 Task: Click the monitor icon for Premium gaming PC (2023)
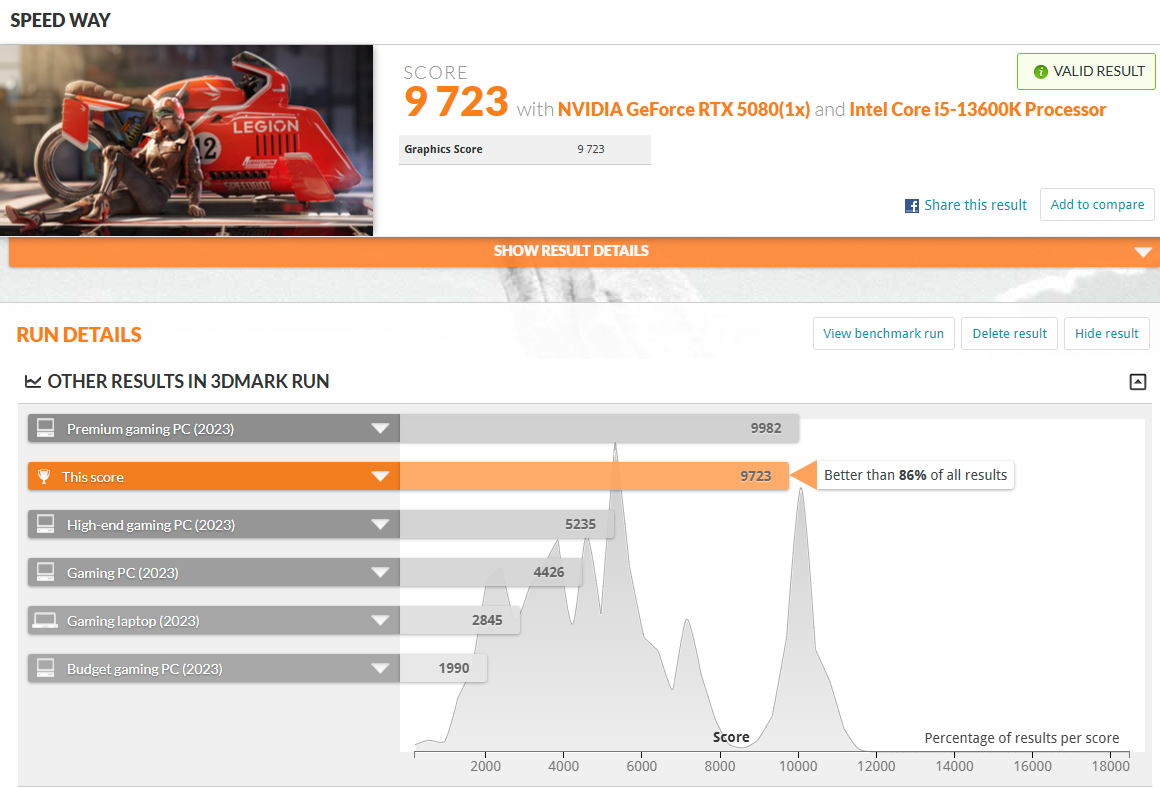(46, 428)
